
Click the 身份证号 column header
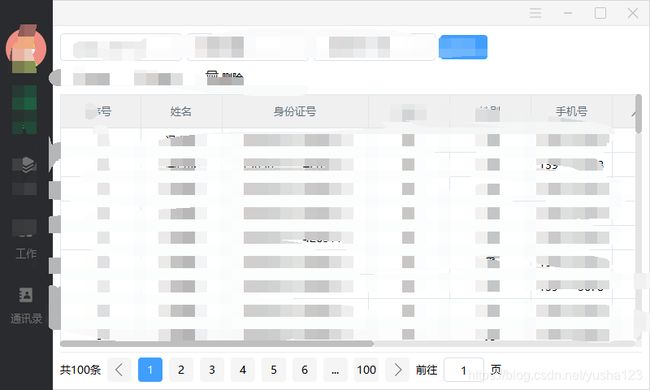(295, 111)
